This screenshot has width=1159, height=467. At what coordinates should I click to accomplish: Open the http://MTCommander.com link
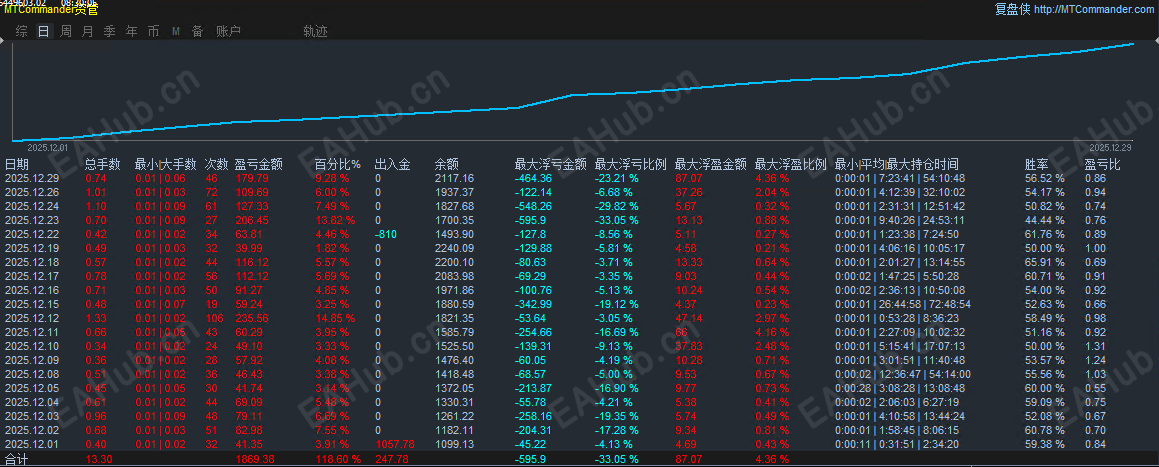click(1093, 10)
